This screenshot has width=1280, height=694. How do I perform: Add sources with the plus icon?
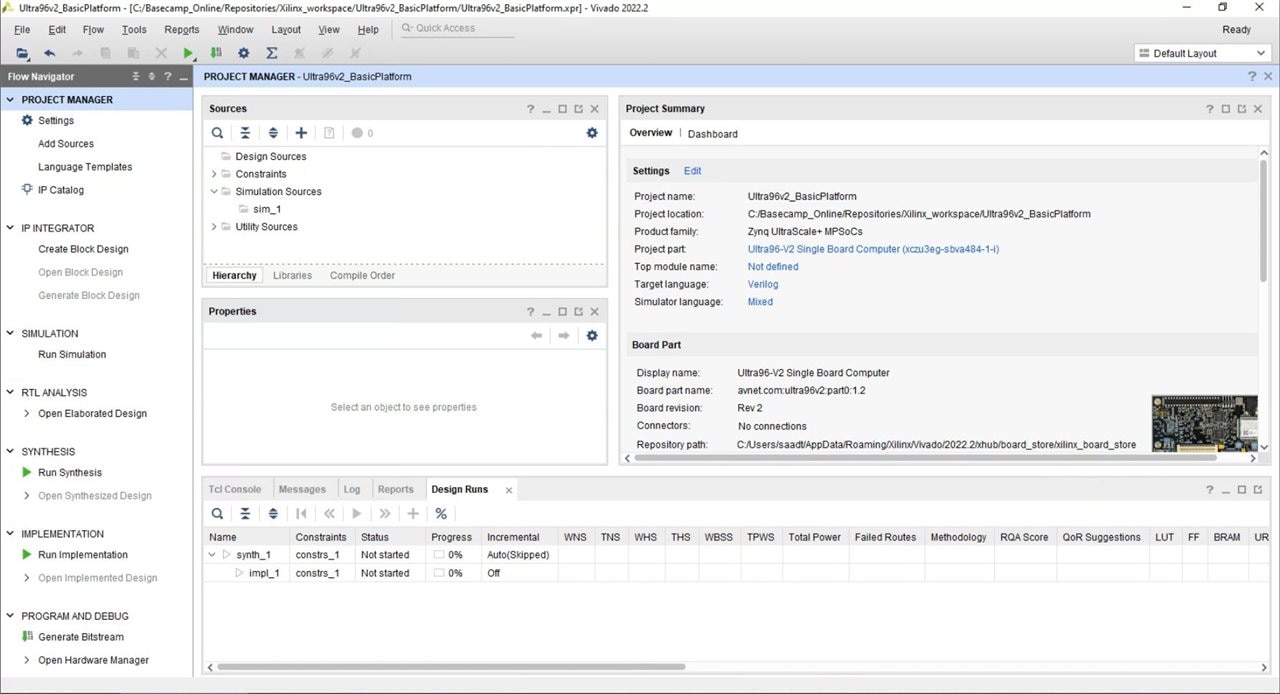pyautogui.click(x=301, y=133)
